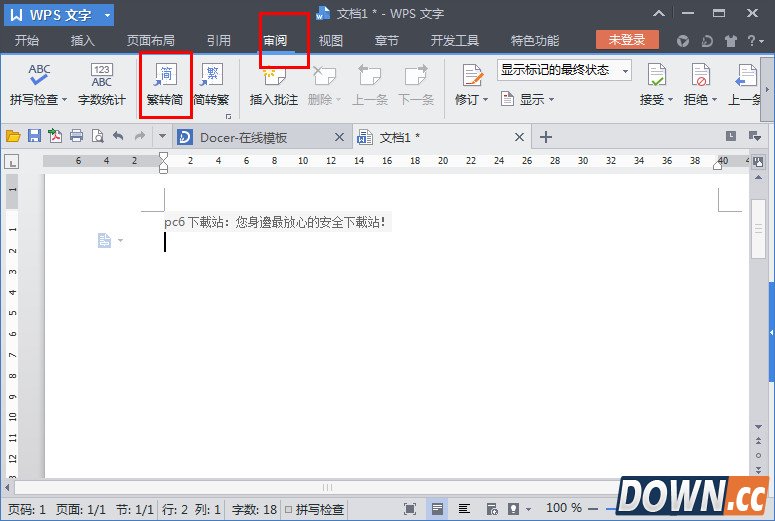Toggle the 拼写检查 checkbox in status bar
Image resolution: width=775 pixels, height=521 pixels.
(289, 510)
